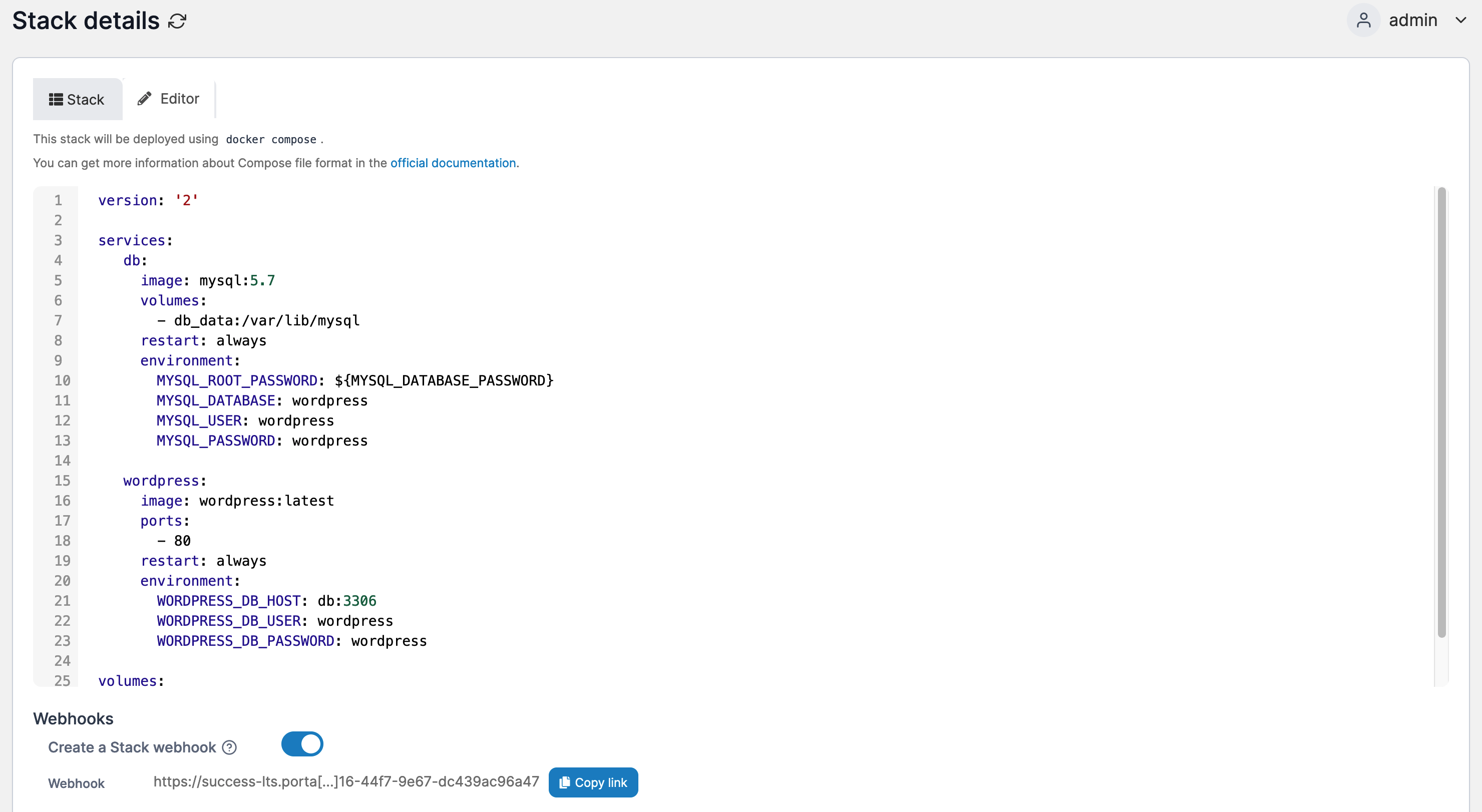Click the MYSQL_USER: wordpress line
This screenshot has height=812, width=1482.
(x=245, y=421)
